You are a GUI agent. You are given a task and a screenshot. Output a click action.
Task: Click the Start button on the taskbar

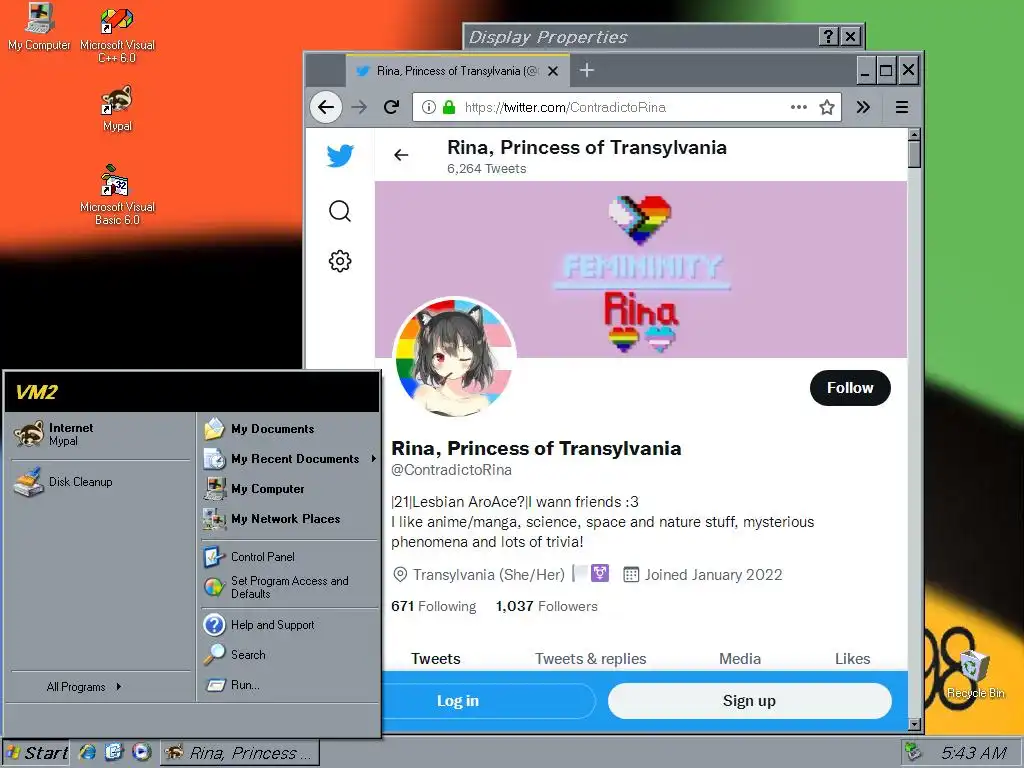38,752
